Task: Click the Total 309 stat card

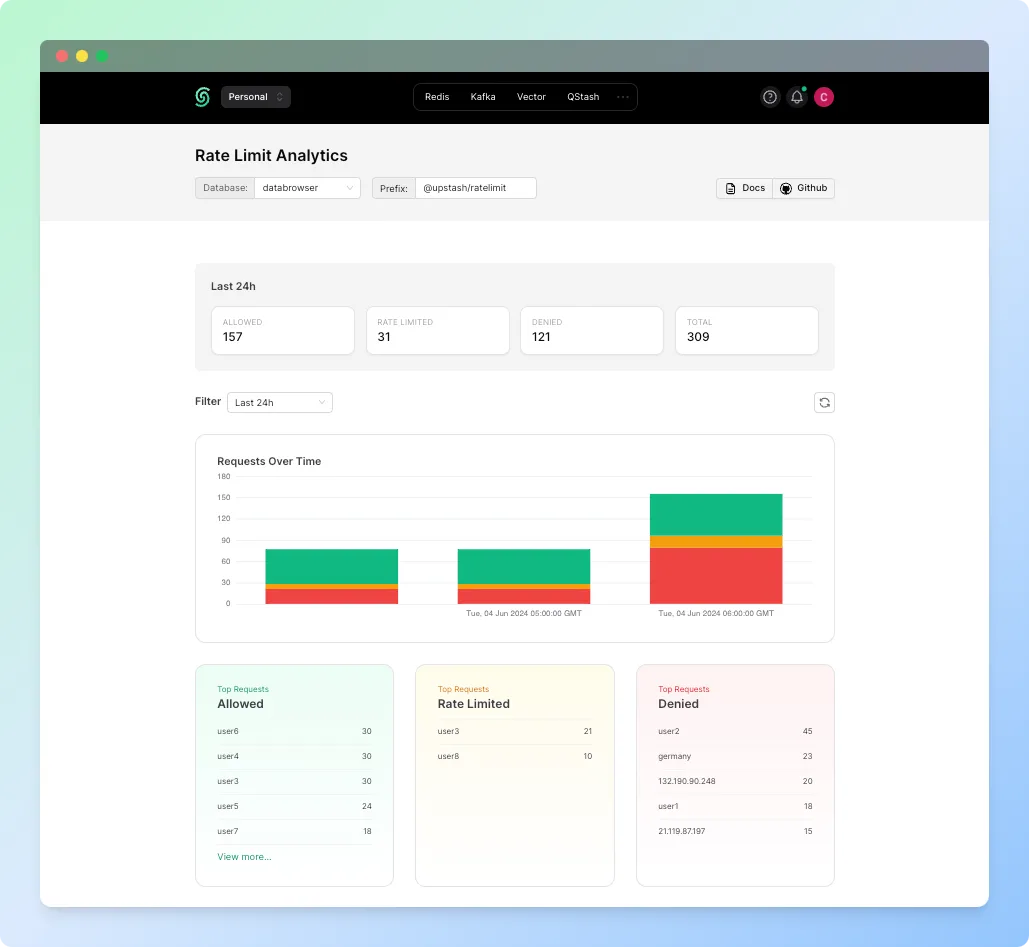Action: [747, 330]
